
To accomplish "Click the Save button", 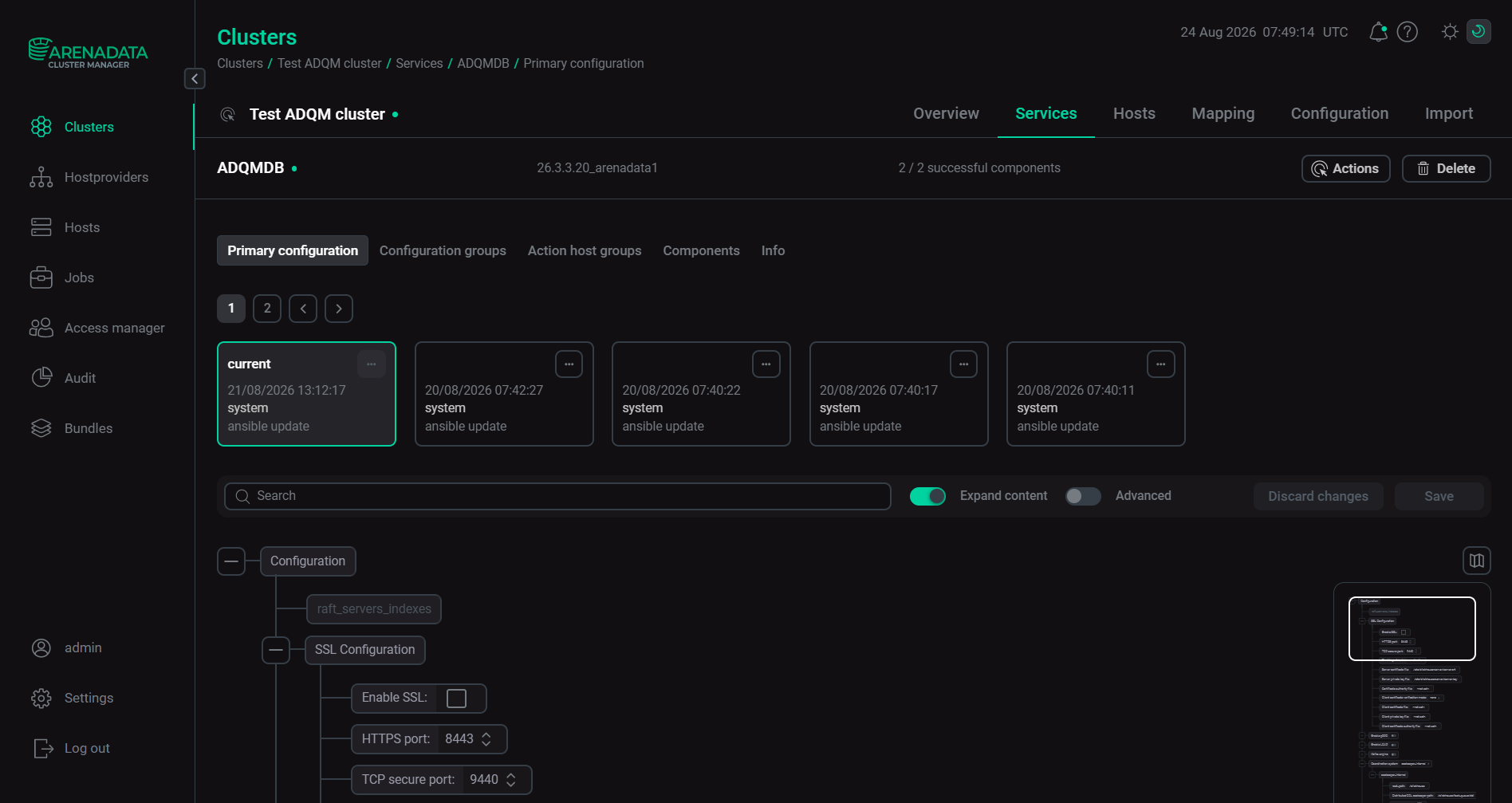I will coord(1439,496).
